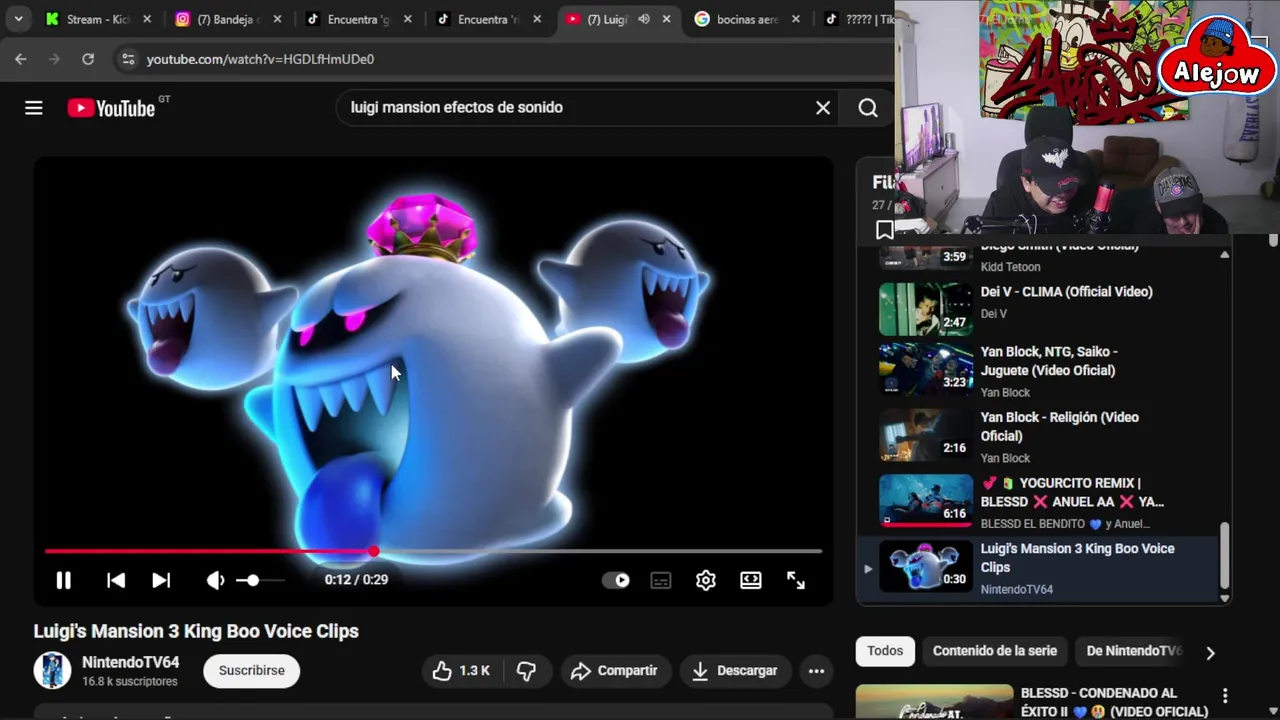1280x720 pixels.
Task: Dislike the video with thumbs down
Action: pyautogui.click(x=527, y=670)
